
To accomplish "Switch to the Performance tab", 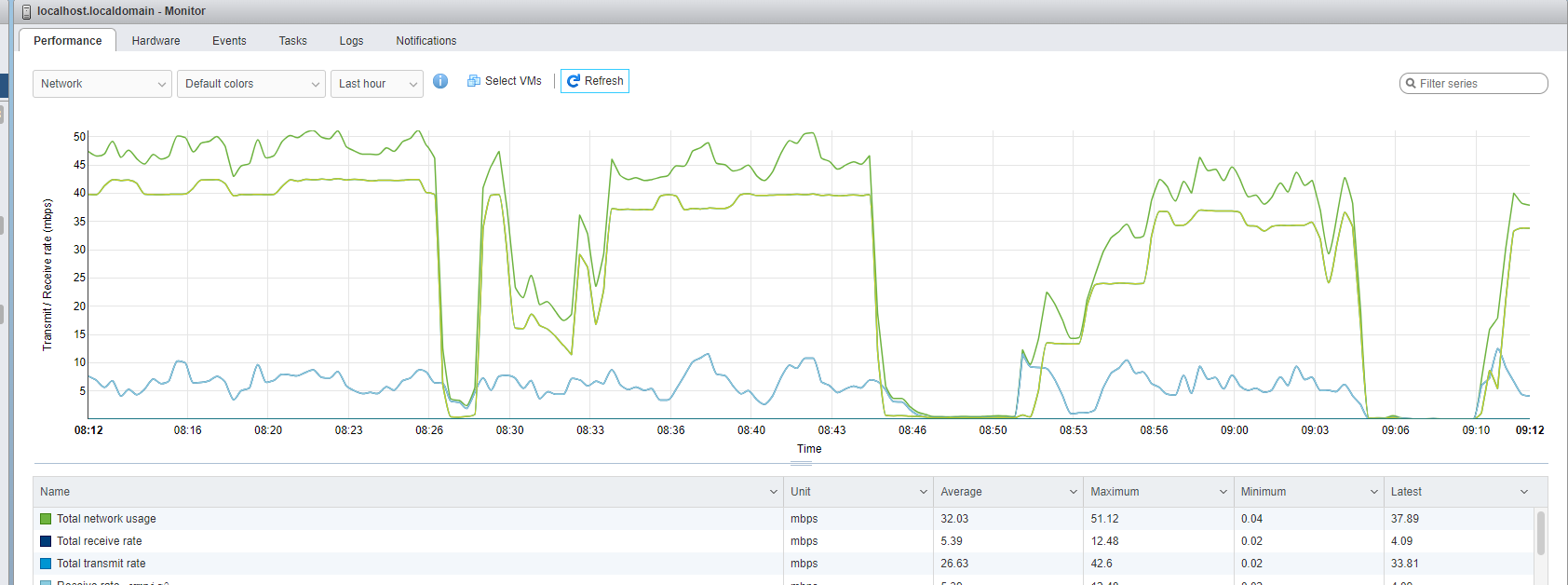I will [67, 40].
